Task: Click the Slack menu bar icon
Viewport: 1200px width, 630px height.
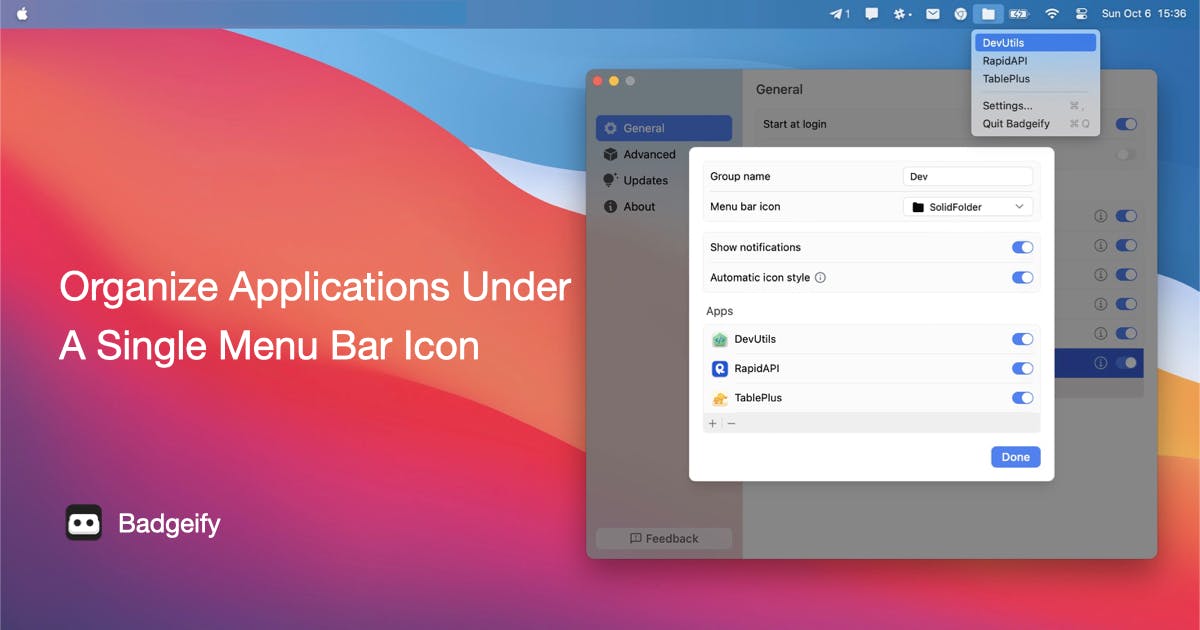Action: [902, 14]
